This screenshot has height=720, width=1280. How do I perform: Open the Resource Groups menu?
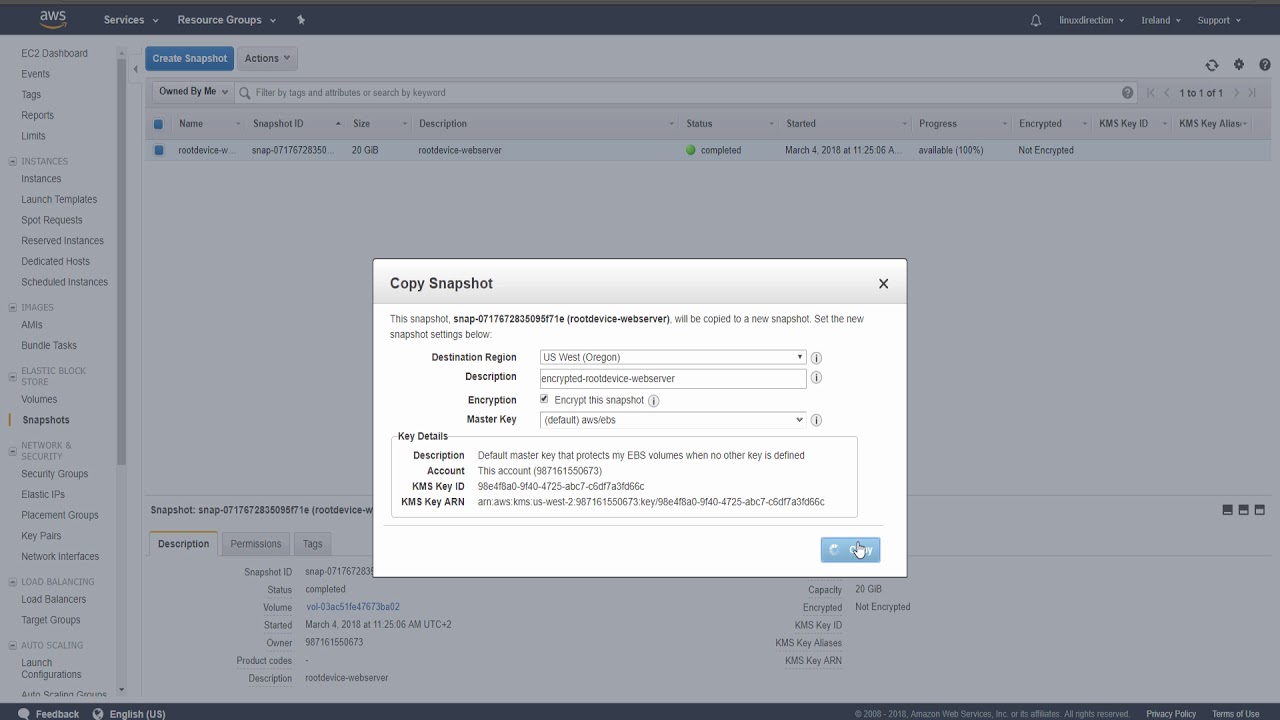coord(226,20)
